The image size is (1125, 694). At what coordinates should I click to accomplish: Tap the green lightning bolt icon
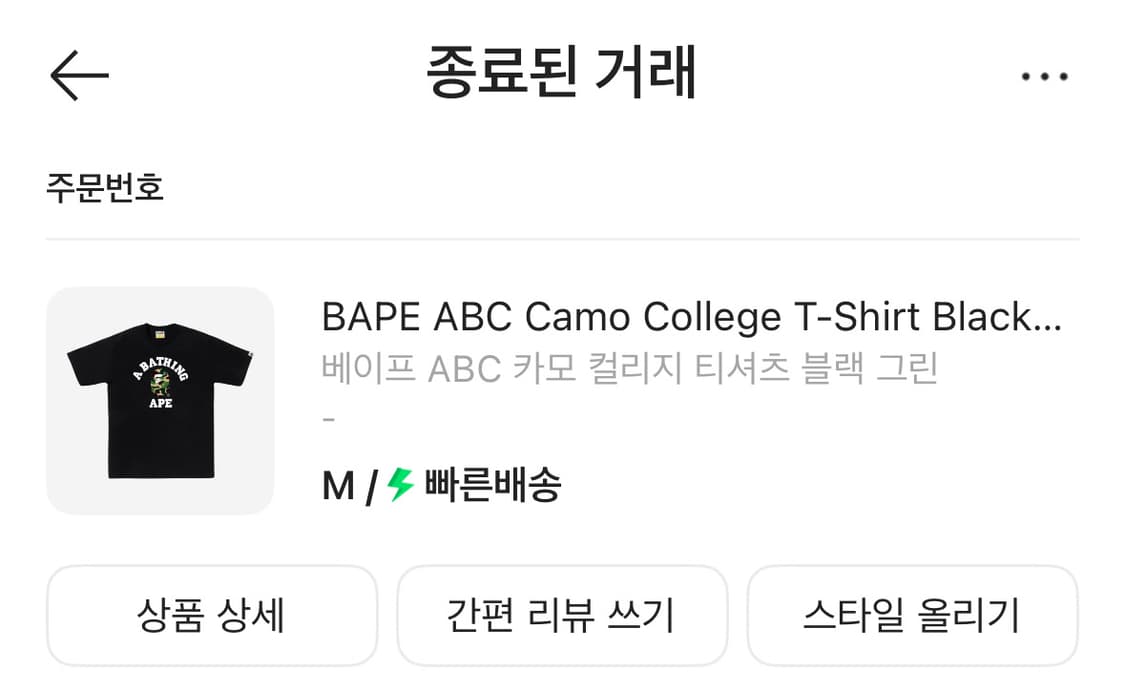(400, 485)
